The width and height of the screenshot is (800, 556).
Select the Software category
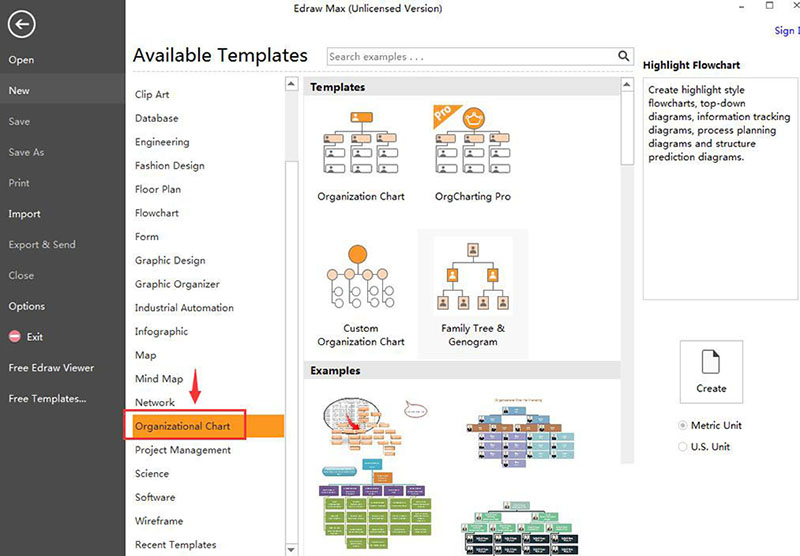(155, 497)
